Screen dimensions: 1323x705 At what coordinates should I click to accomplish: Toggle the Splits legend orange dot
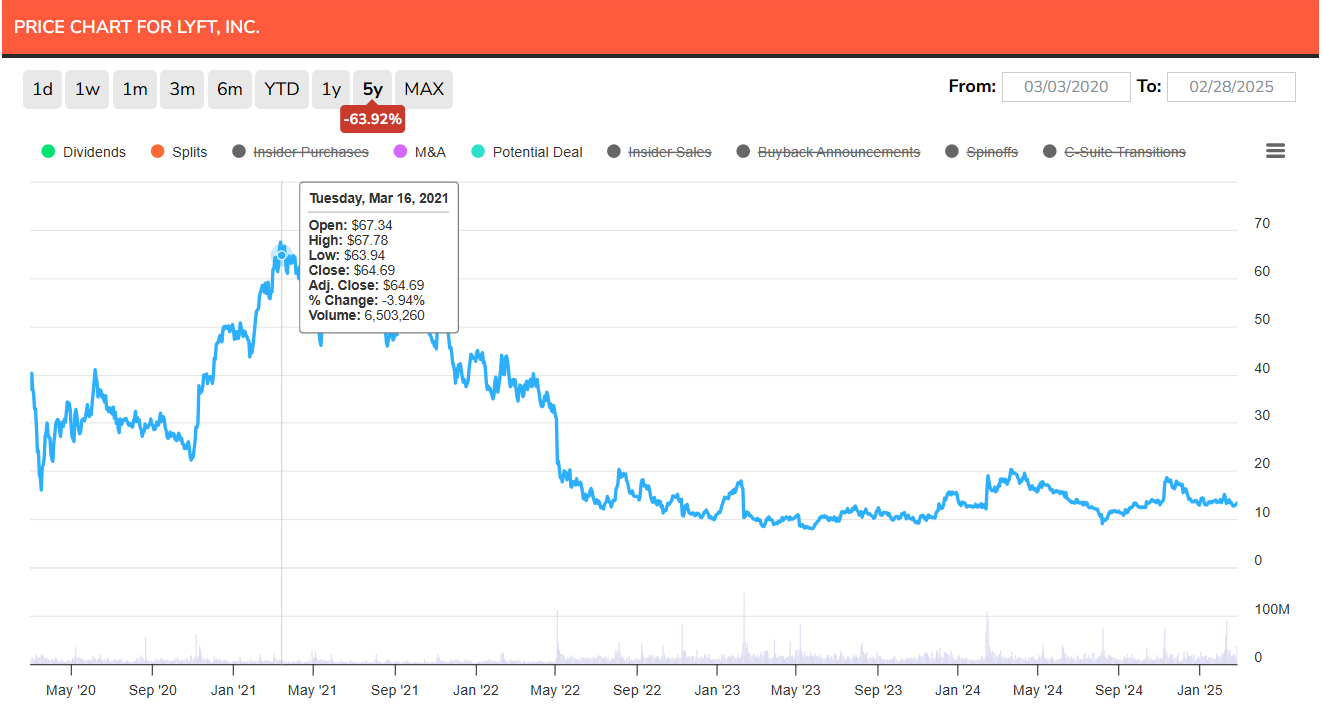tap(156, 152)
